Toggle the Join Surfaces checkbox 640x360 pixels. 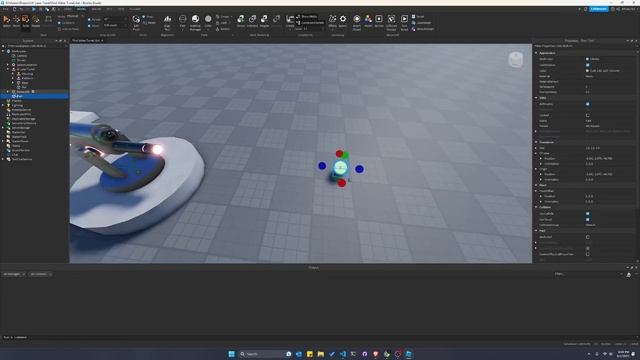pyautogui.click(x=60, y=29)
